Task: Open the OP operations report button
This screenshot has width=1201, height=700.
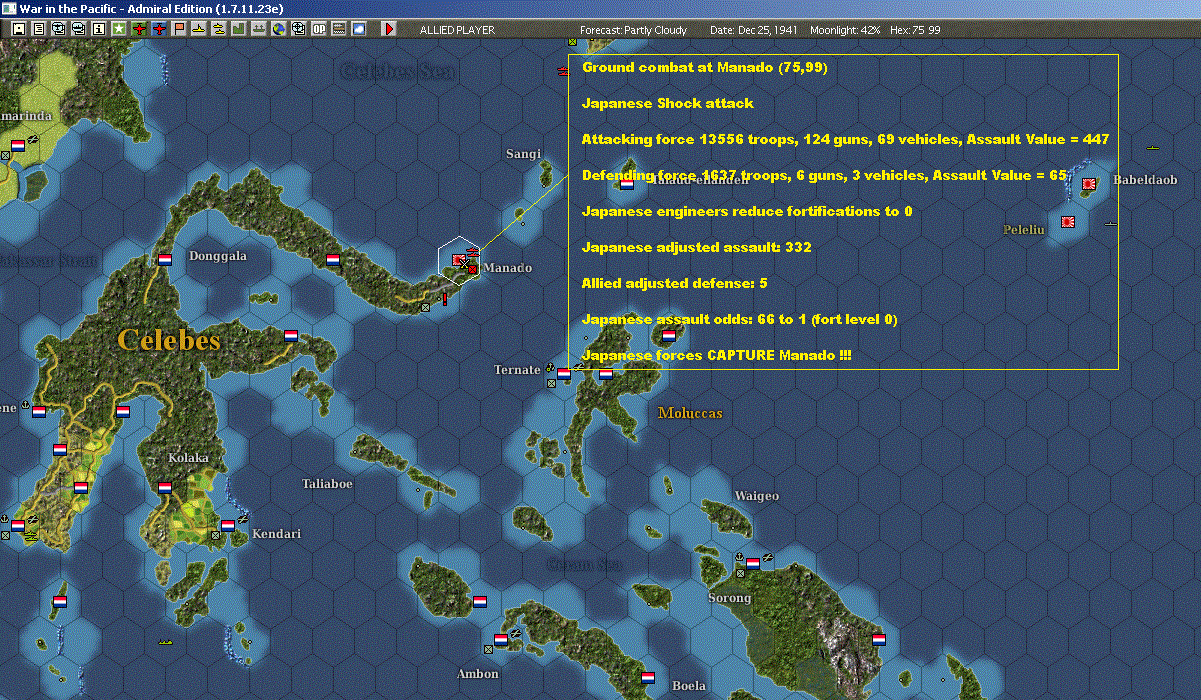Action: pyautogui.click(x=319, y=29)
